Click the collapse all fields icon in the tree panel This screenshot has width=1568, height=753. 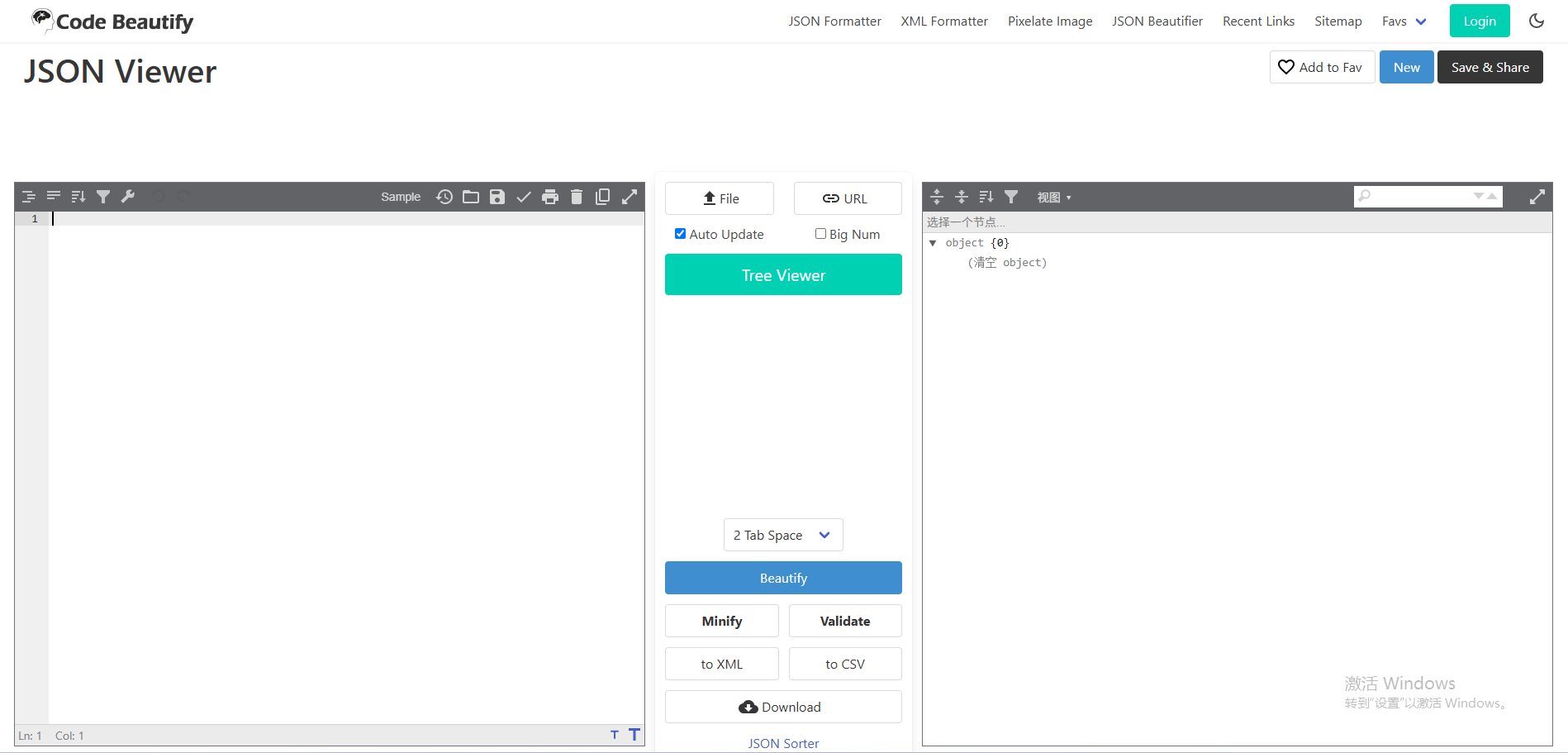pos(962,197)
